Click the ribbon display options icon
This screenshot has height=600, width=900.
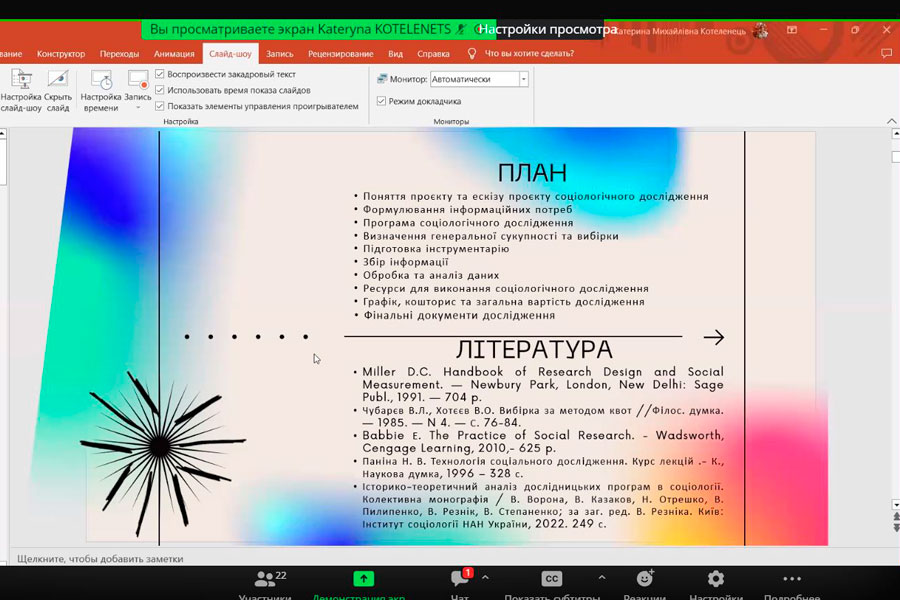(x=792, y=30)
